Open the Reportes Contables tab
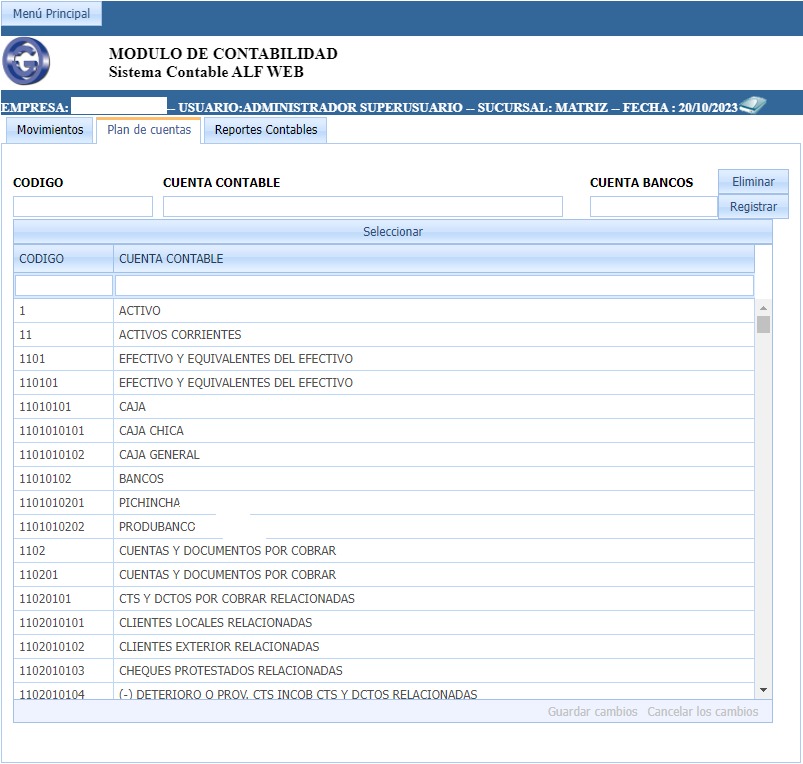The height and width of the screenshot is (764, 803). click(x=265, y=130)
